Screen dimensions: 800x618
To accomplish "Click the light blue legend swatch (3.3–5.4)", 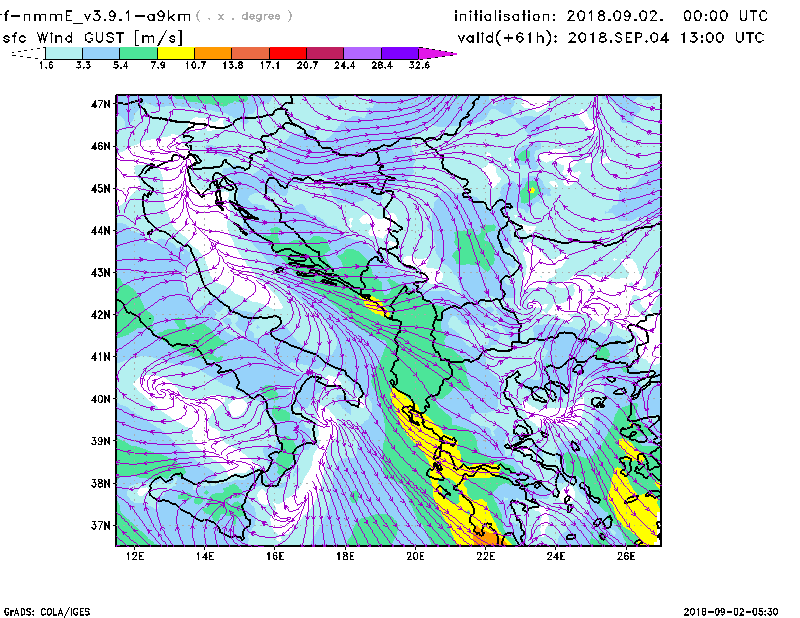I will coord(101,53).
